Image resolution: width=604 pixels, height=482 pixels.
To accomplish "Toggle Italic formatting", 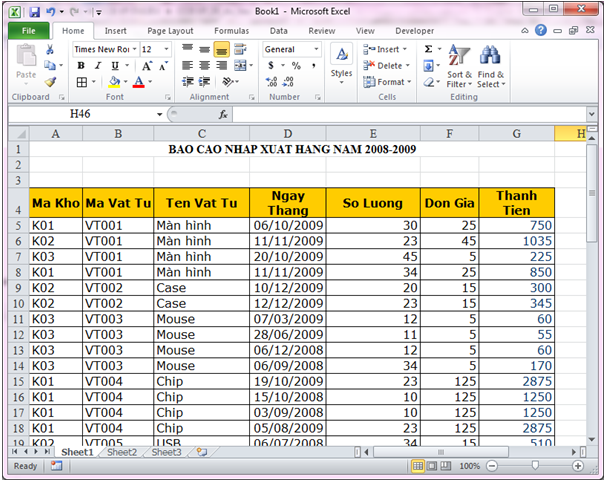I will (x=98, y=66).
